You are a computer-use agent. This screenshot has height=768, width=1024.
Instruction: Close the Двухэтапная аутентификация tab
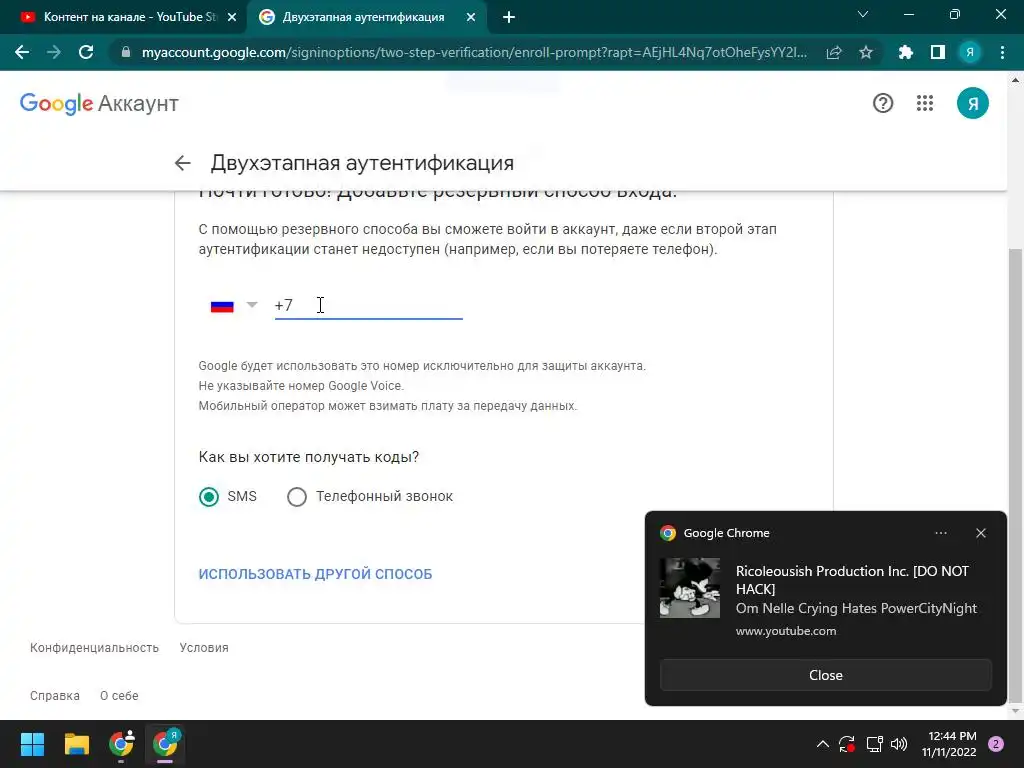coord(471,18)
